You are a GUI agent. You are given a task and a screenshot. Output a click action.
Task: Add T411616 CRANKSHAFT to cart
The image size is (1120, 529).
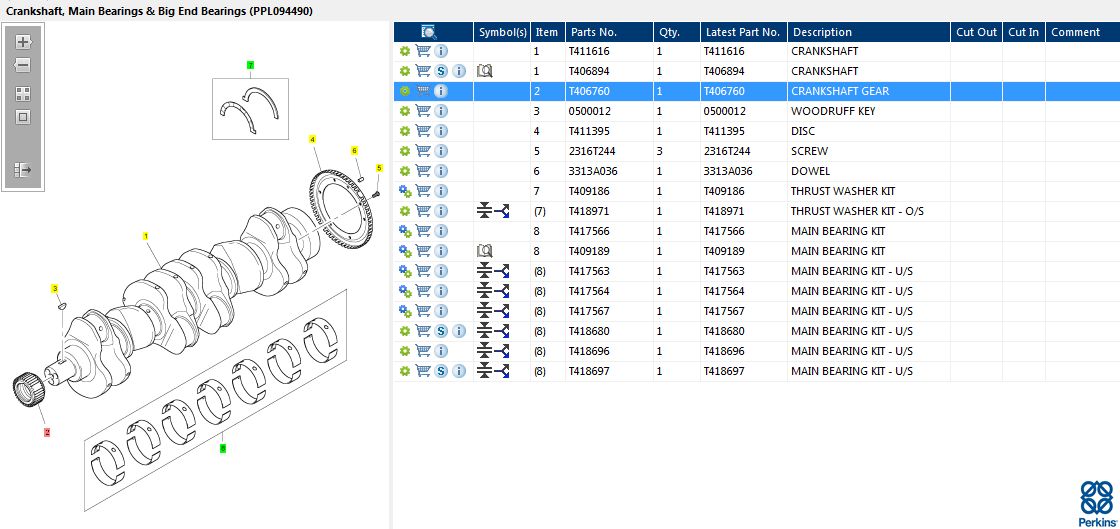coord(423,51)
